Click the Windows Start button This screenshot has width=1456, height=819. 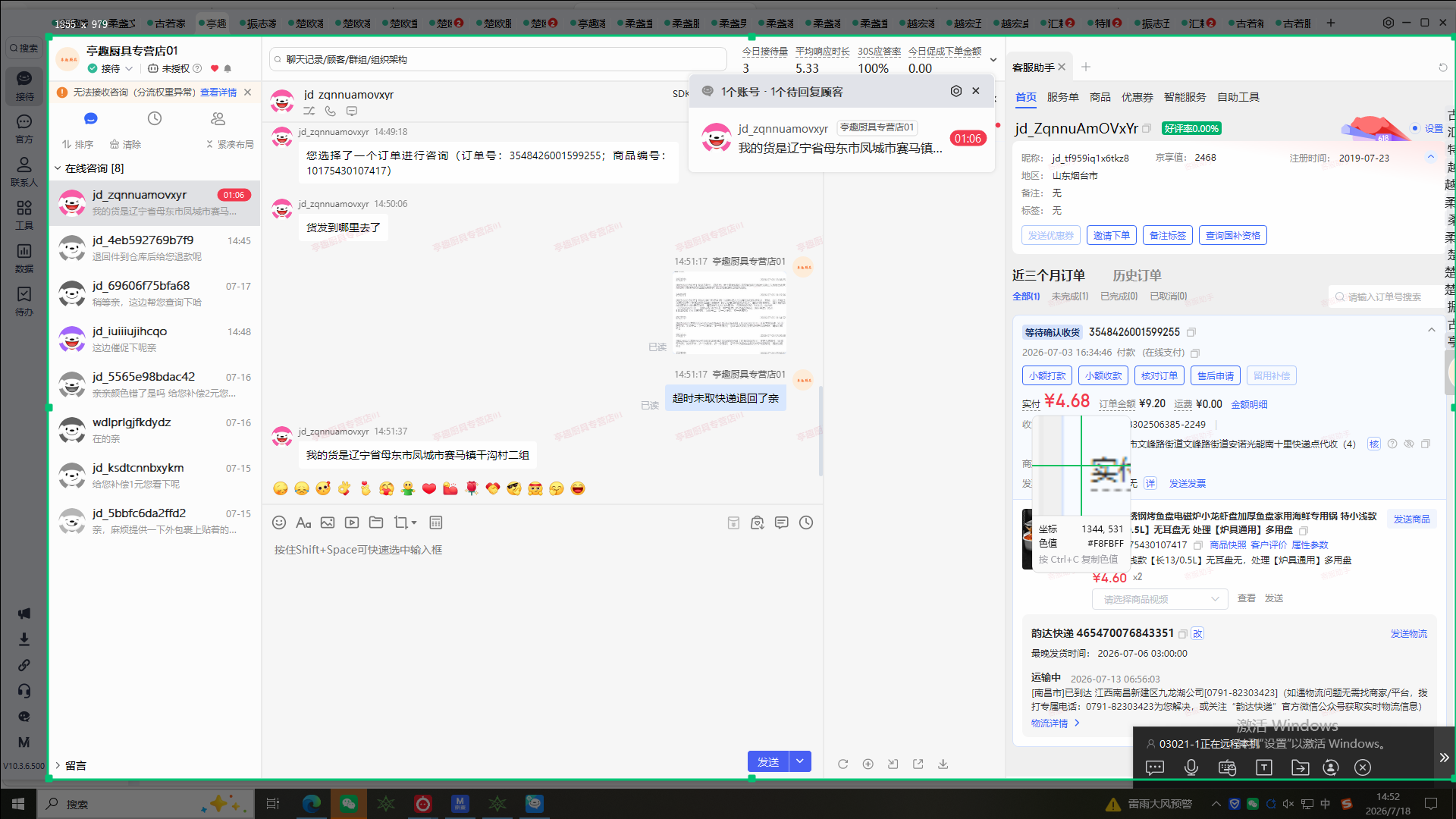coord(18,804)
